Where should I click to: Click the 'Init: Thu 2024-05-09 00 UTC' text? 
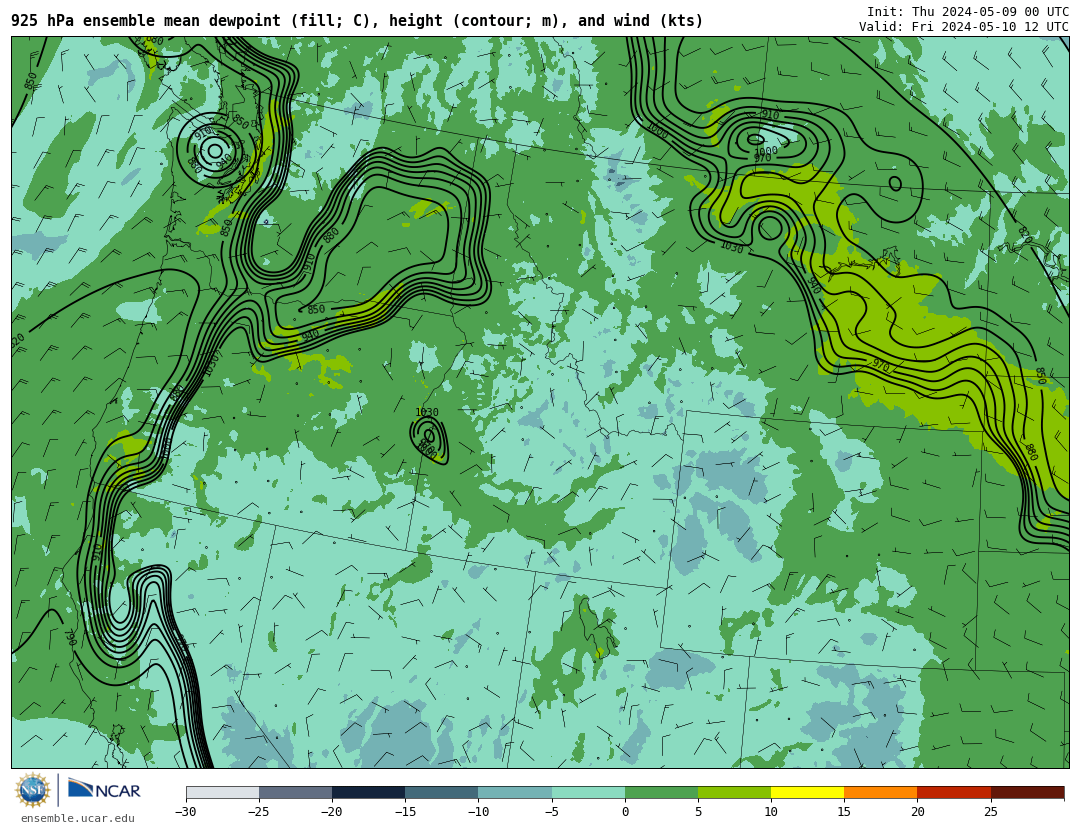pos(968,12)
